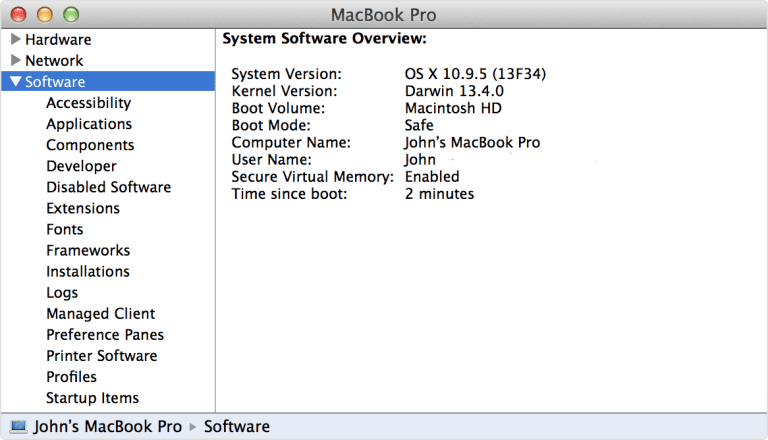The width and height of the screenshot is (768, 440).
Task: Click the Computer Name value text
Action: (472, 143)
